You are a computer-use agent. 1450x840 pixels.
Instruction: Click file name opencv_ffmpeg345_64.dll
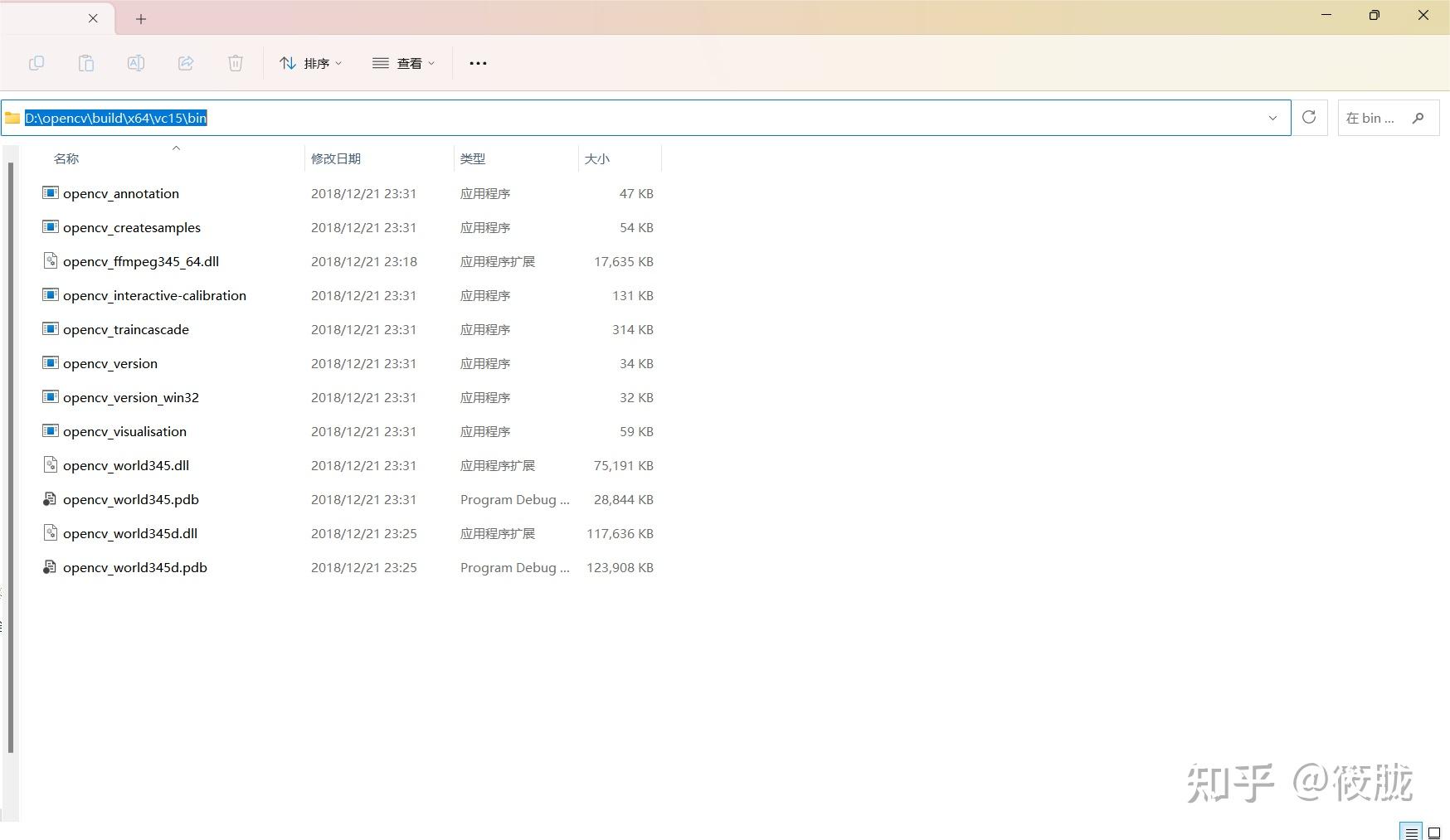pos(141,261)
